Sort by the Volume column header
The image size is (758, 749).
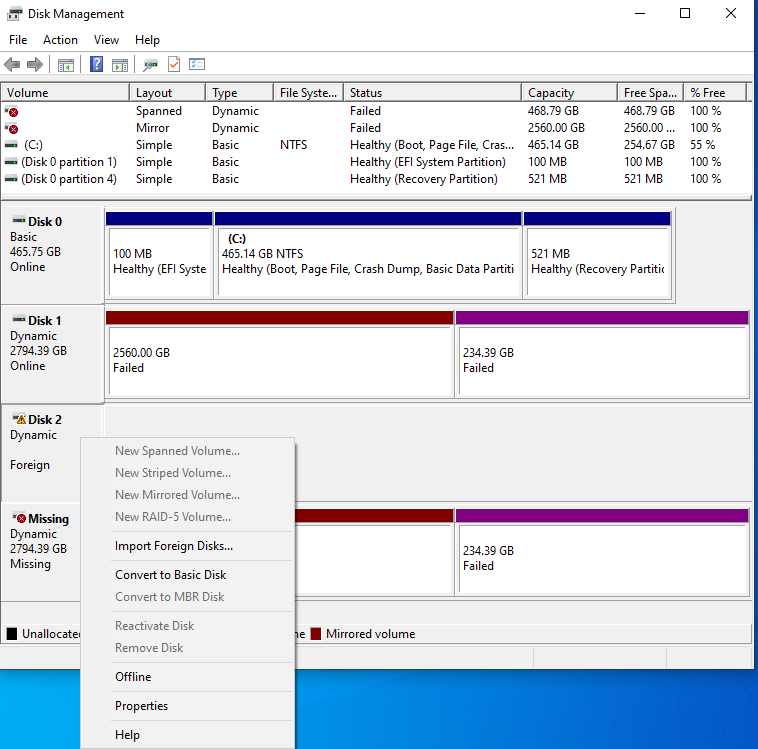click(x=65, y=92)
